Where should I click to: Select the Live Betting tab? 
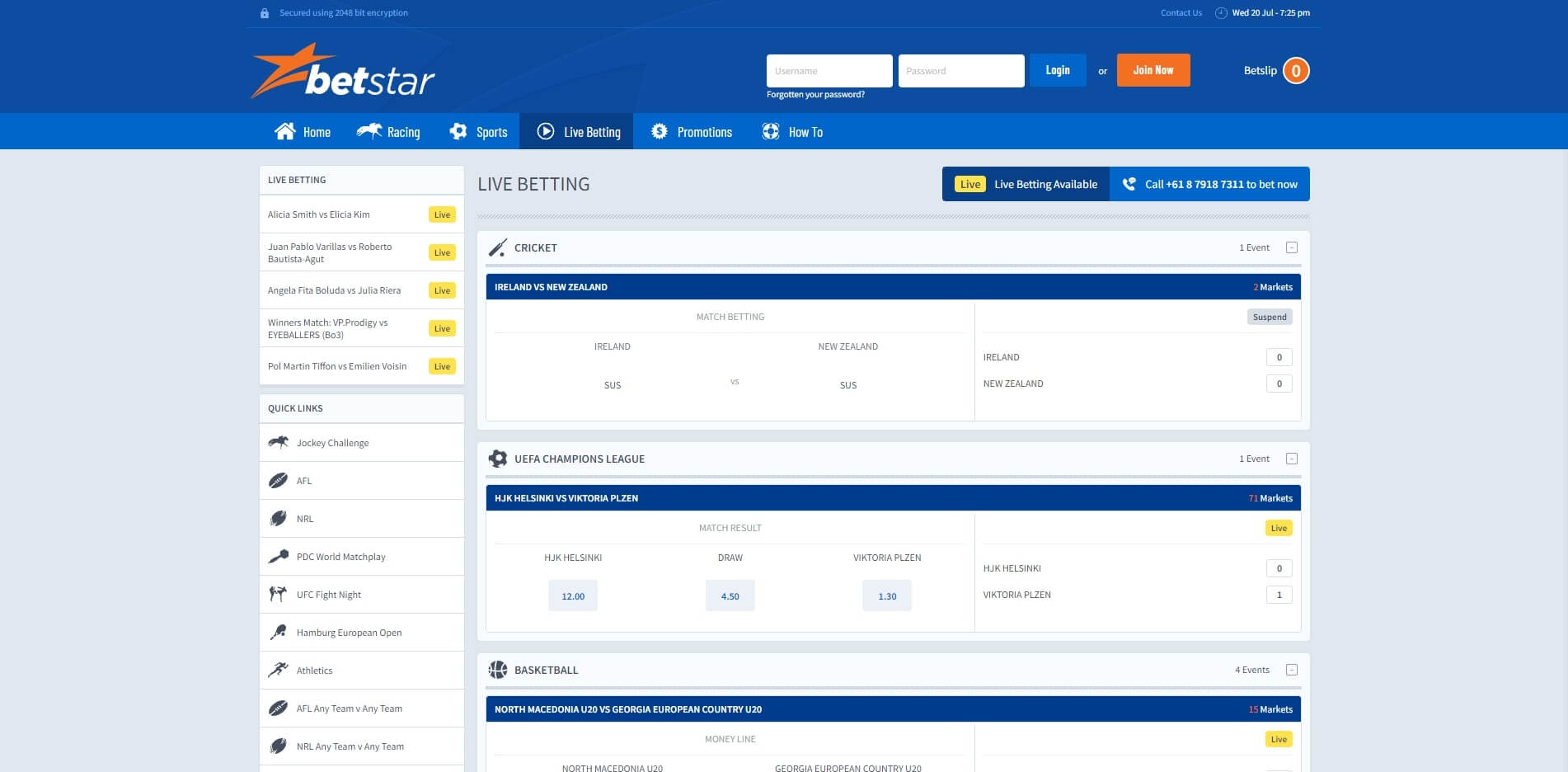point(576,131)
